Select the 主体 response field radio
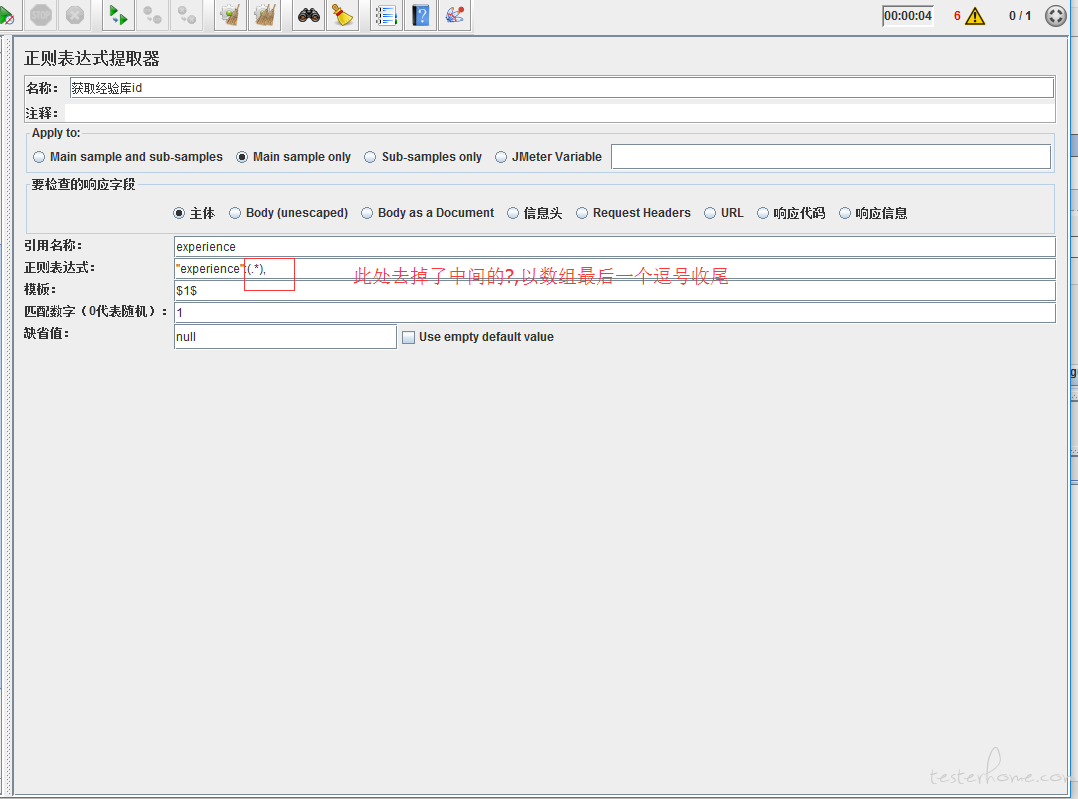1078x799 pixels. pyautogui.click(x=179, y=213)
